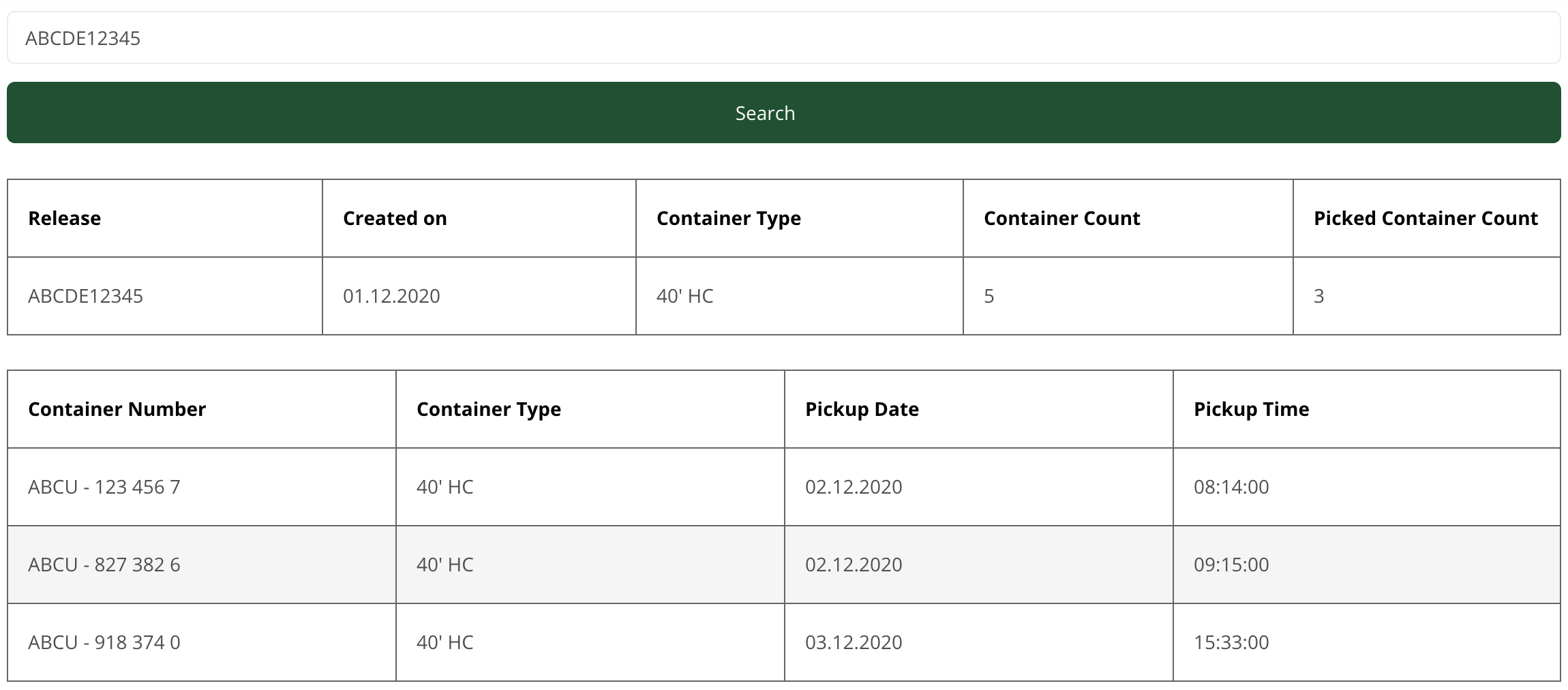This screenshot has height=690, width=1568.
Task: Click pickup time 09:15:00 cell
Action: pos(1366,565)
